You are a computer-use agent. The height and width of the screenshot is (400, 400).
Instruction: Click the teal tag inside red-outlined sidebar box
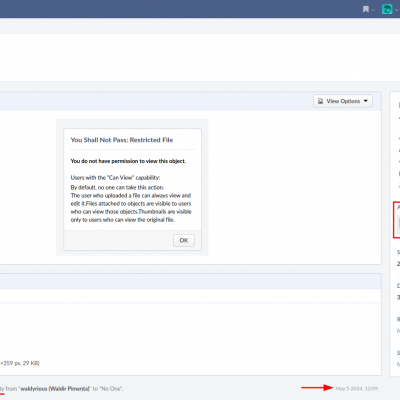tap(399, 222)
